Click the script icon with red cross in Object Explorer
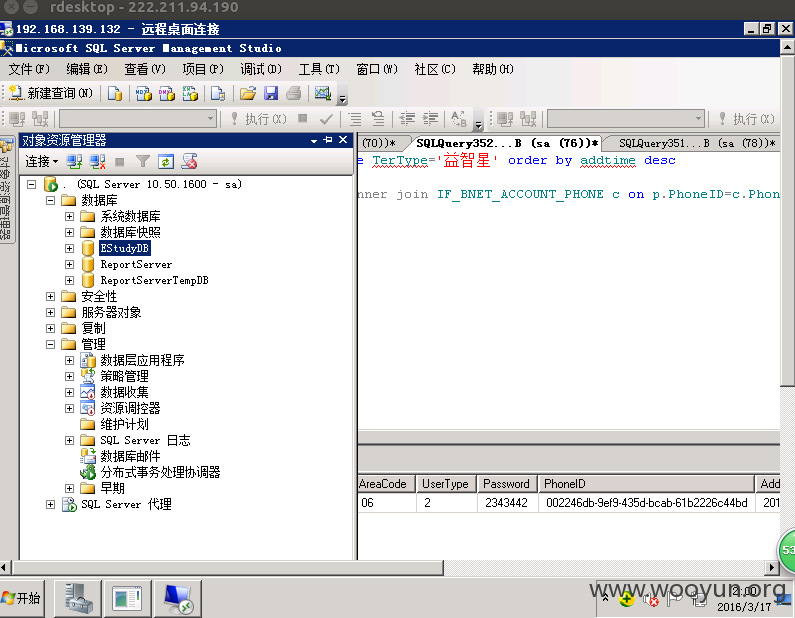 click(190, 162)
